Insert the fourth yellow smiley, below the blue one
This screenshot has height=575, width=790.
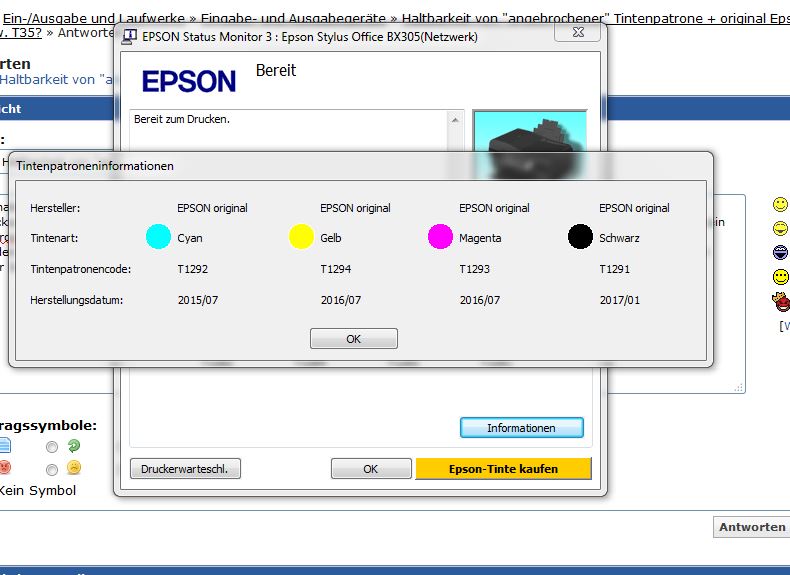tap(780, 277)
